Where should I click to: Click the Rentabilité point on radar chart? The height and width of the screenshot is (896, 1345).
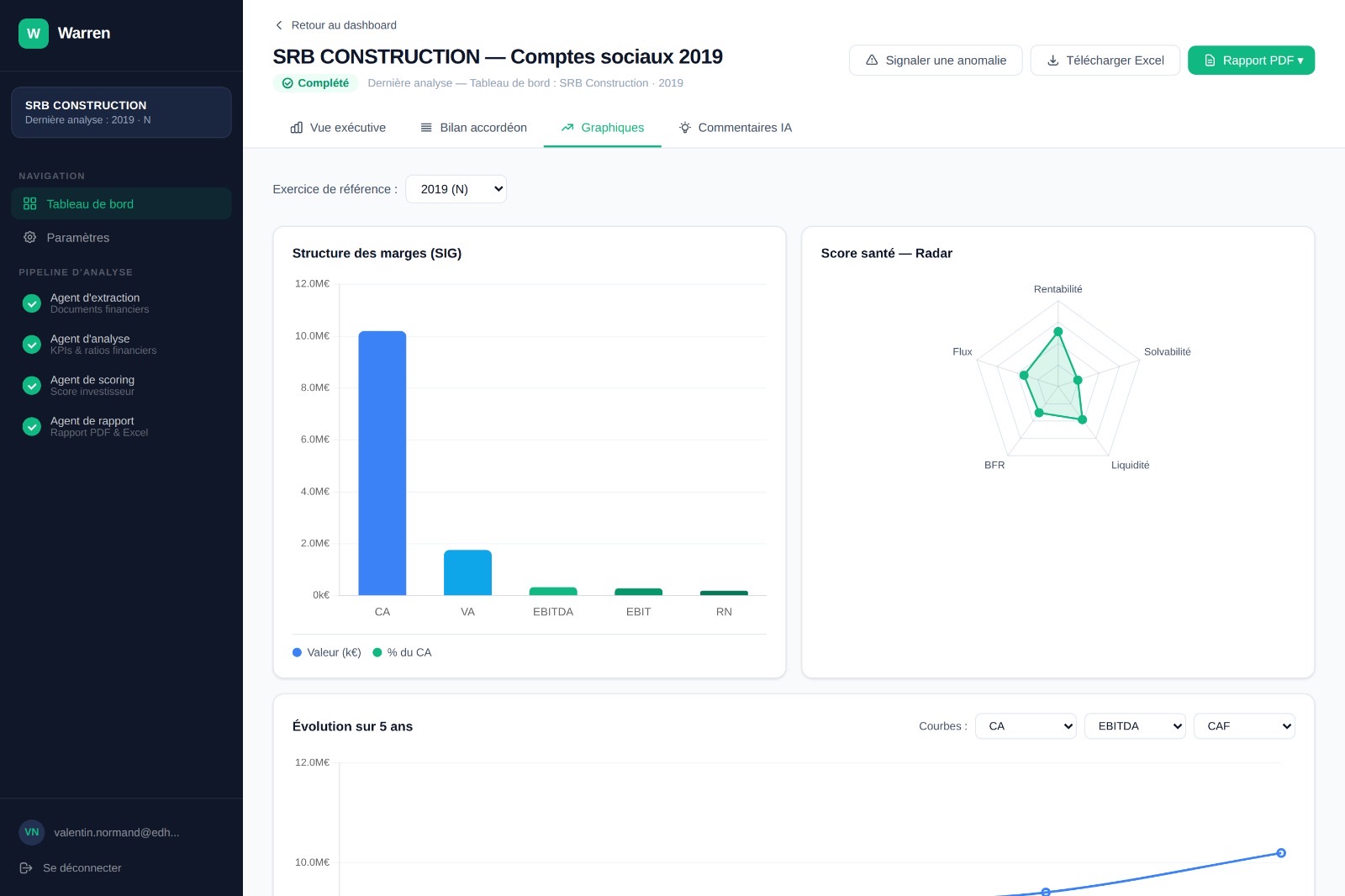(1058, 332)
